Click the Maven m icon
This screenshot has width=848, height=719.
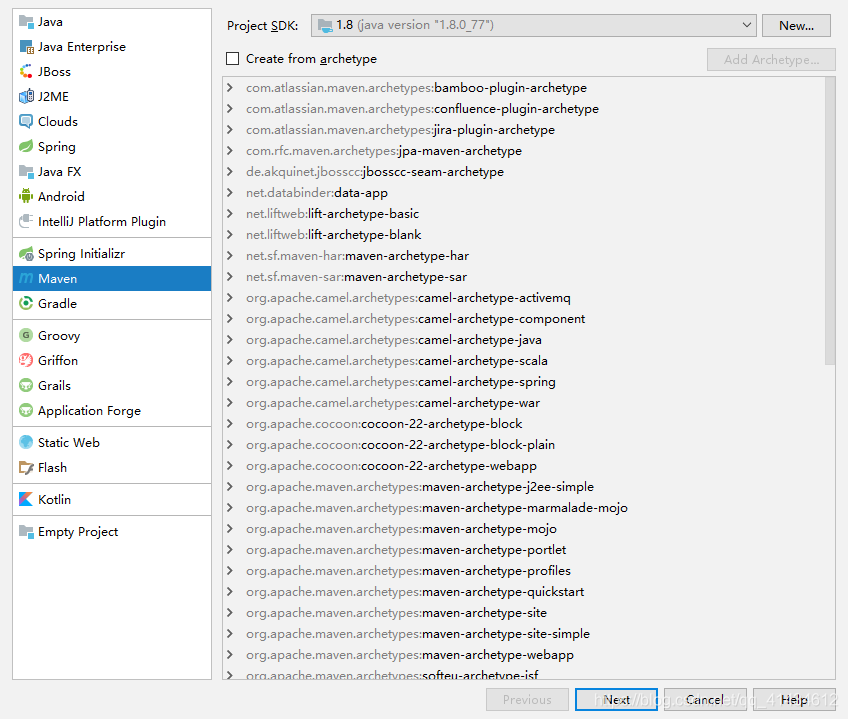coord(26,279)
